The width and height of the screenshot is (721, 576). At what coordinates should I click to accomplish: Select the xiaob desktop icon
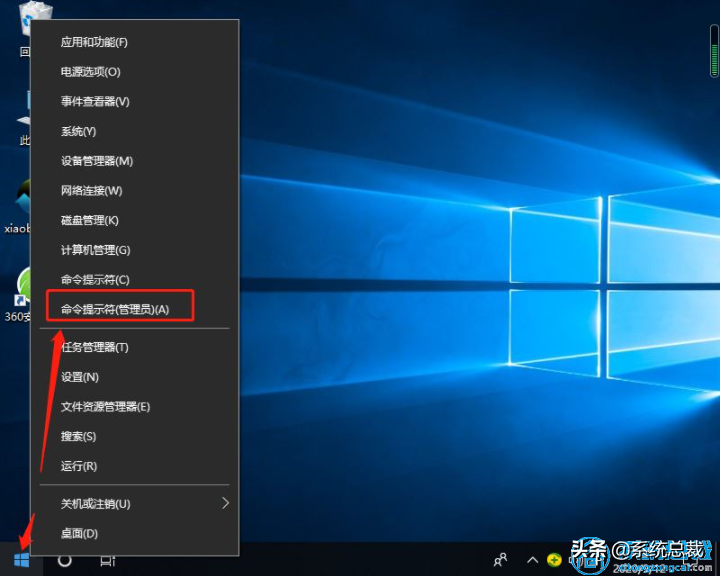point(22,200)
